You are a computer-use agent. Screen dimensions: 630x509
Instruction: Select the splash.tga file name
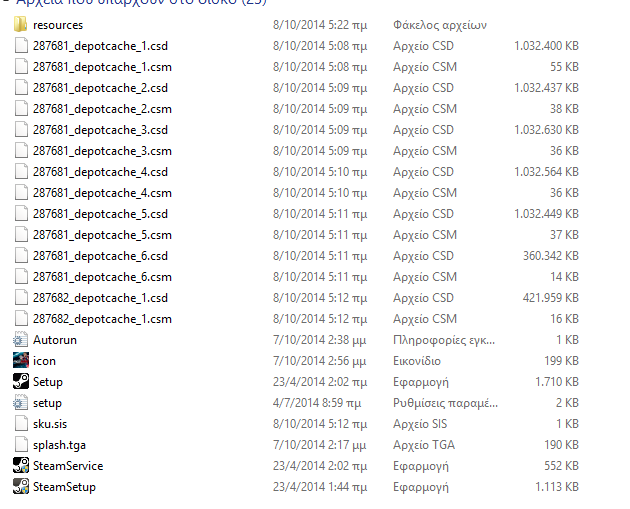(59, 445)
